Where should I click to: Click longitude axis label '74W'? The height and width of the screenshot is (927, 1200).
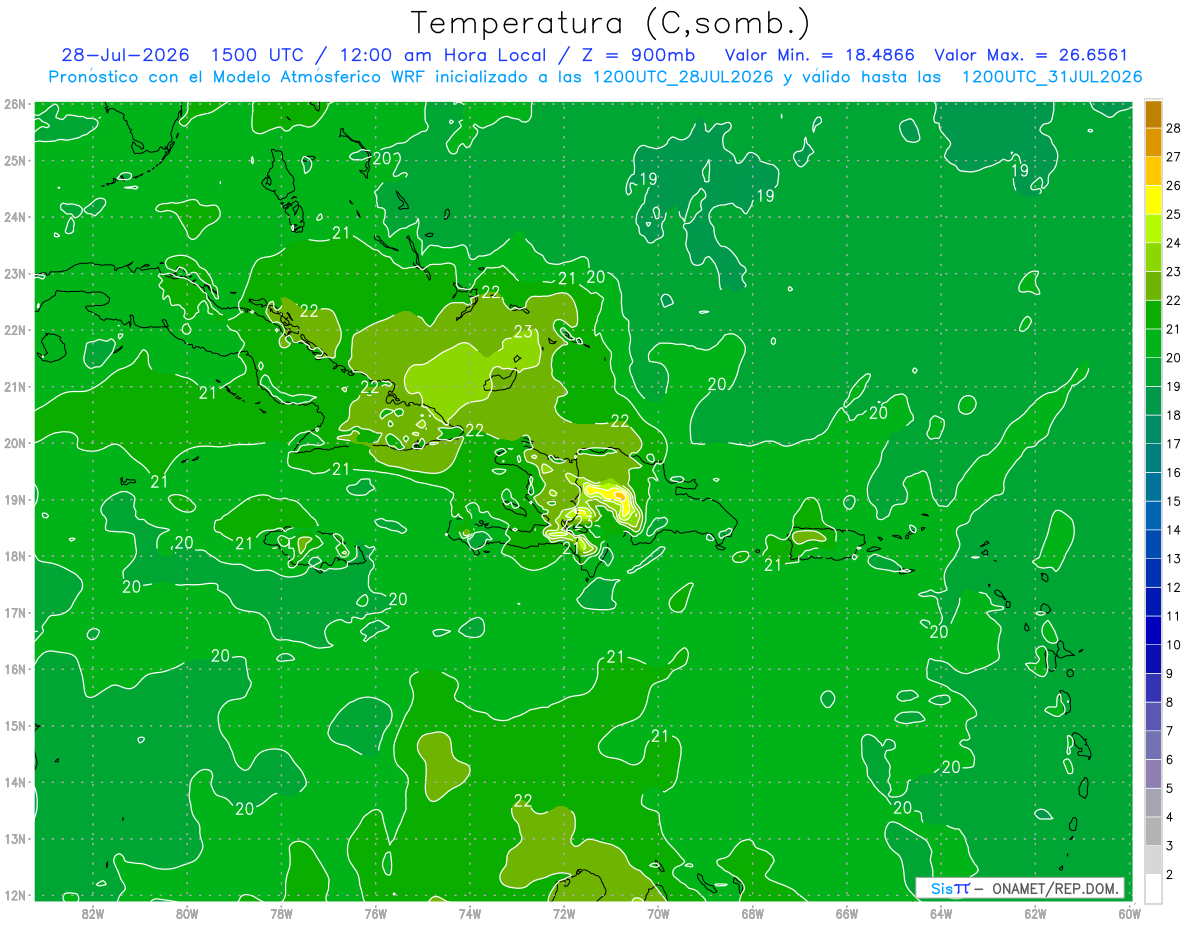click(470, 913)
